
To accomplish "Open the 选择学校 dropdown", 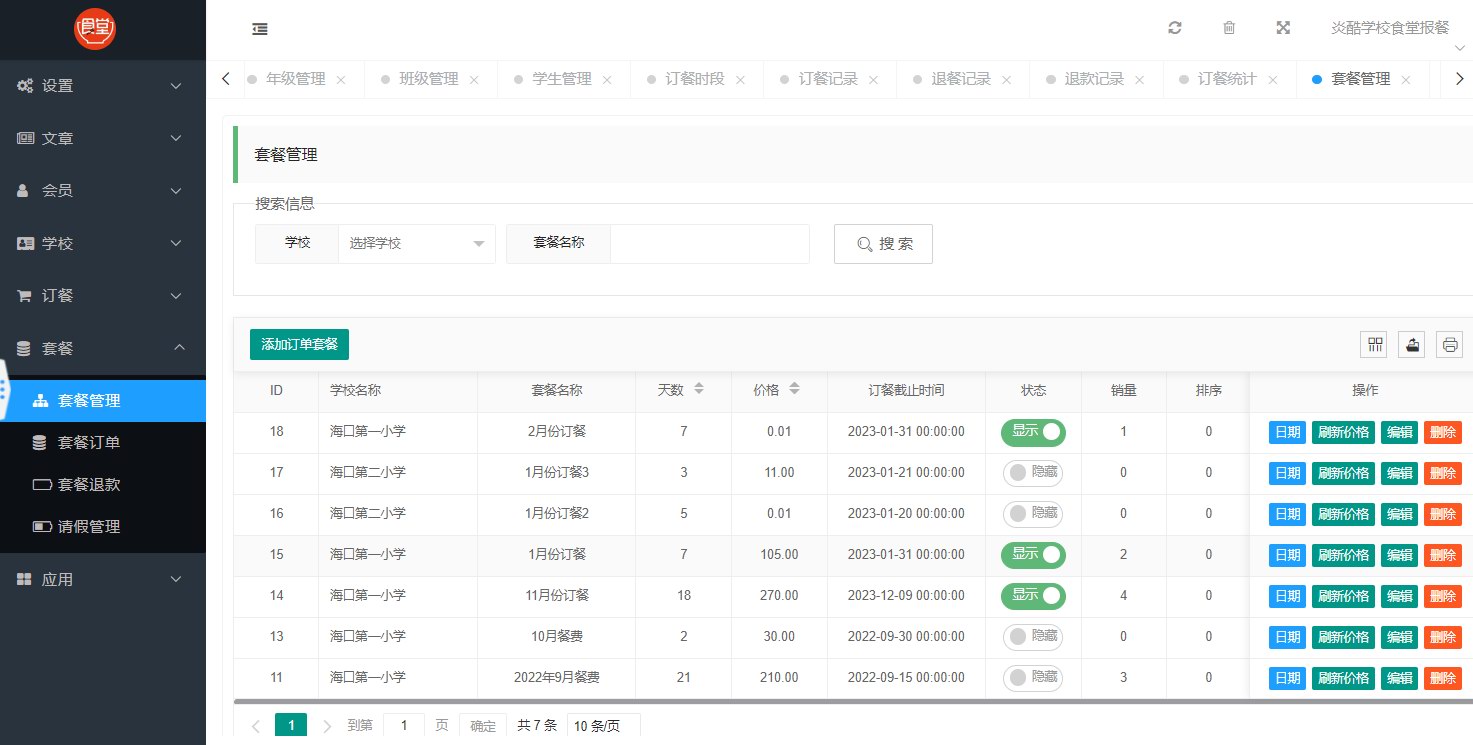I will 416,243.
